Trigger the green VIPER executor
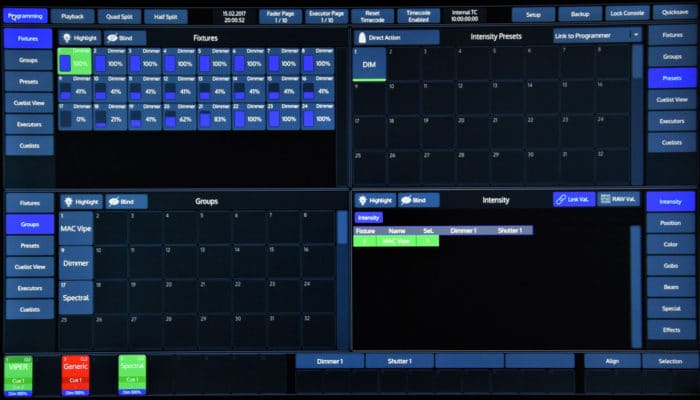 pos(20,376)
